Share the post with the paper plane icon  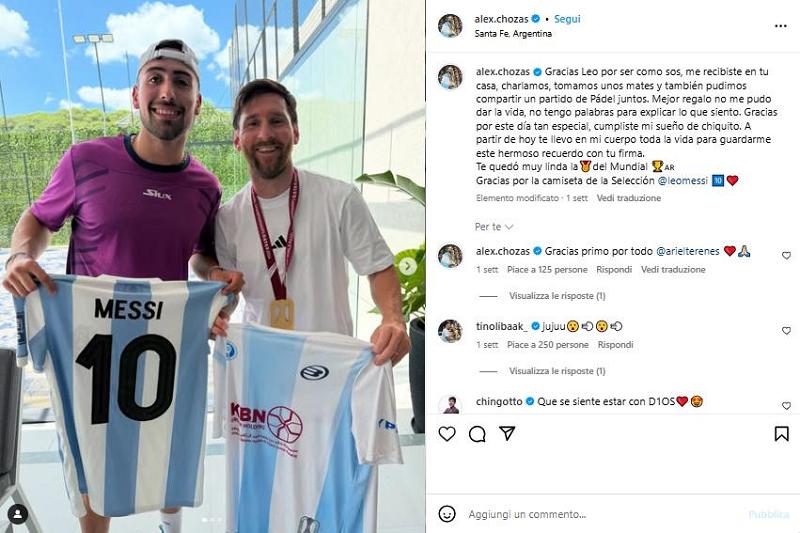pyautogui.click(x=507, y=434)
